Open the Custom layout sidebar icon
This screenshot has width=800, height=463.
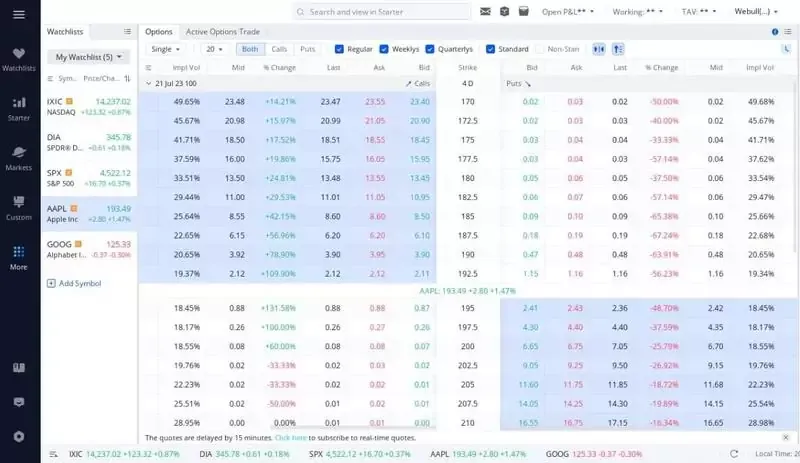point(19,208)
